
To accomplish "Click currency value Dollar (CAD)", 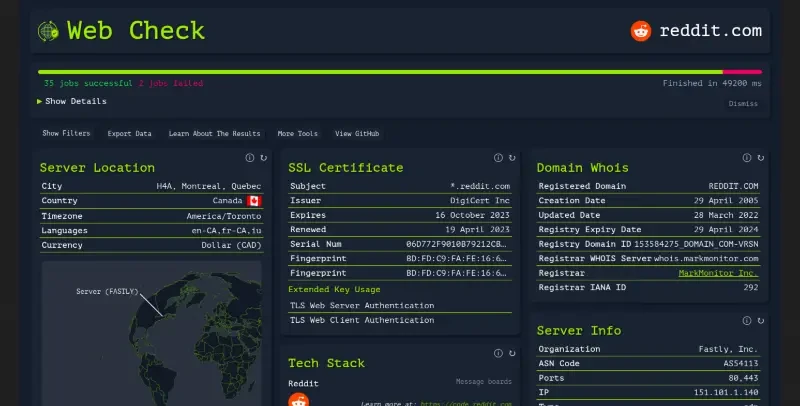I will (x=231, y=245).
